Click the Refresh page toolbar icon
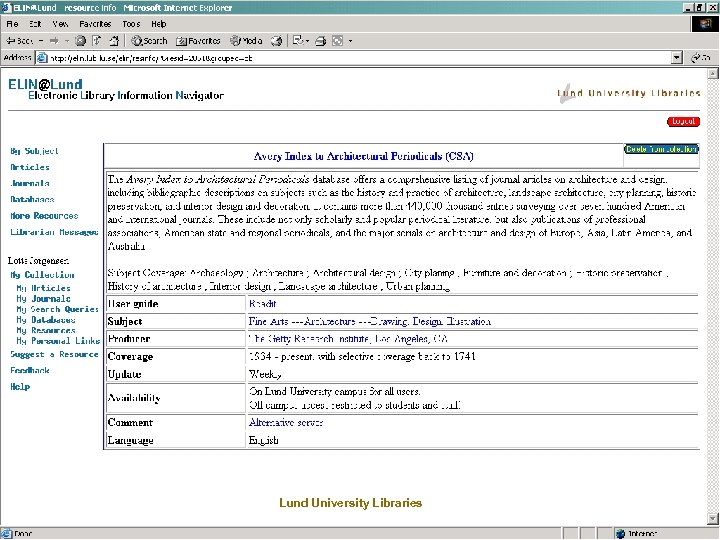This screenshot has width=720, height=540. pyautogui.click(x=97, y=41)
